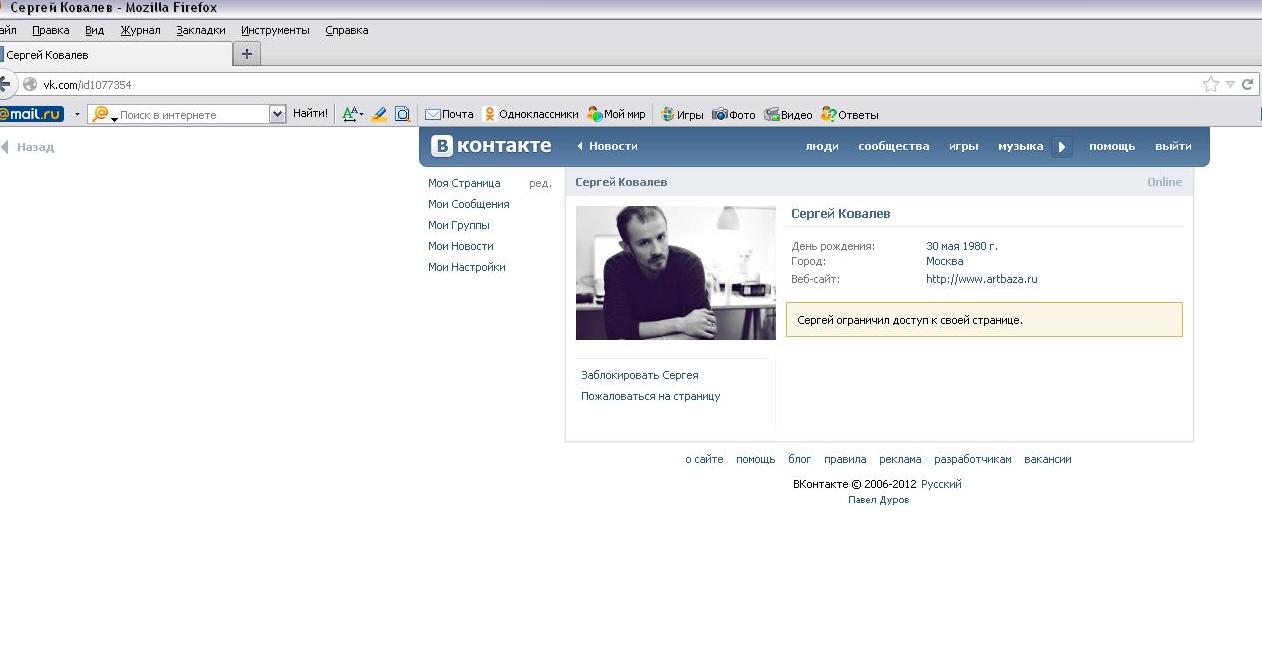Open the Вид menu
Screen dimensions: 1262x656
click(x=94, y=30)
